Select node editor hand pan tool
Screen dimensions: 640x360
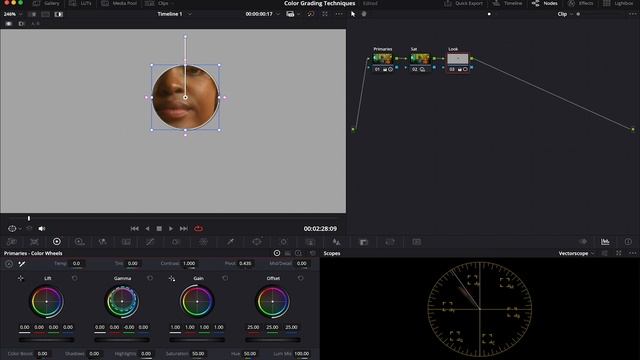click(x=364, y=14)
